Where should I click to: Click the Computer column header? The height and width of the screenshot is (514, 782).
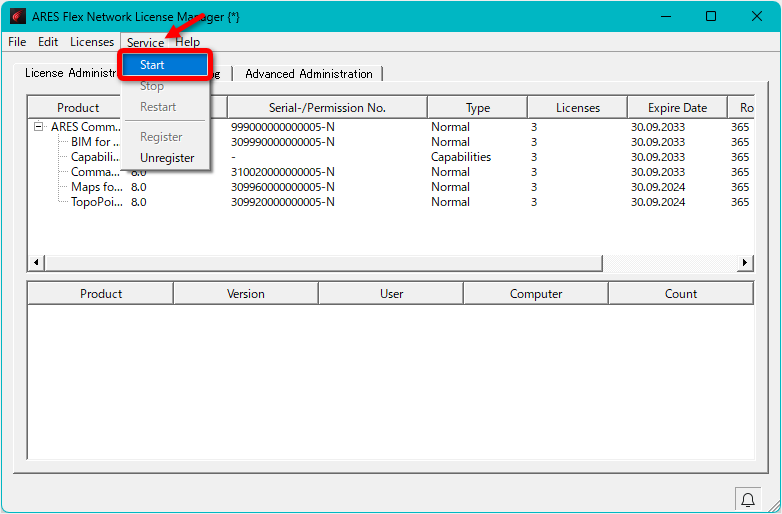pos(536,294)
